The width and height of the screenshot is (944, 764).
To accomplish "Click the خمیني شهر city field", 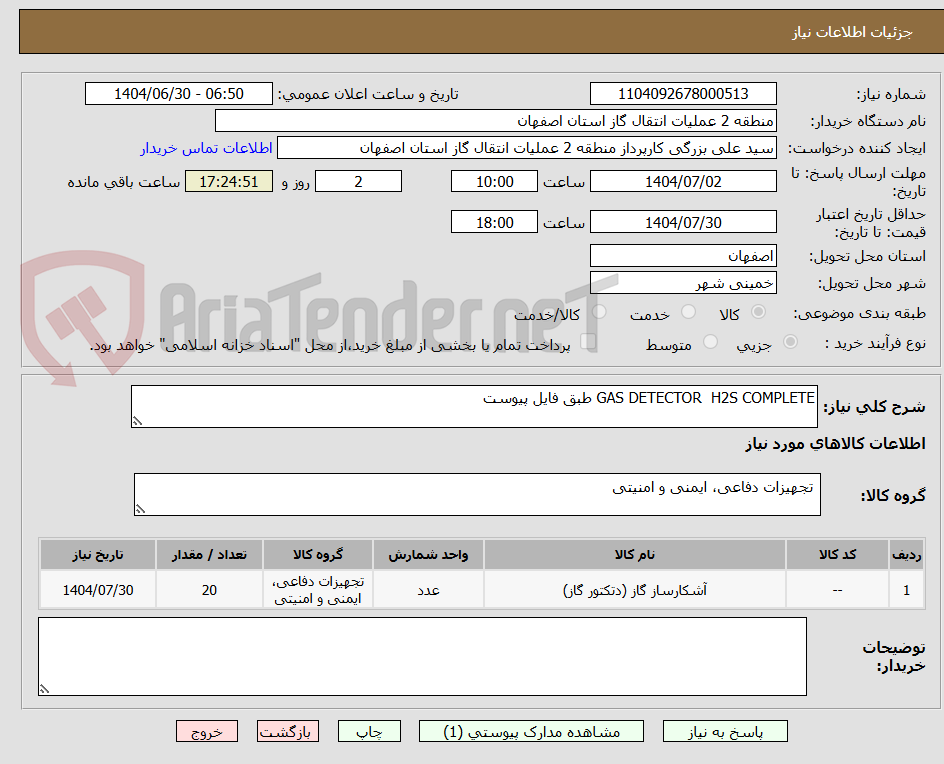I will point(683,283).
